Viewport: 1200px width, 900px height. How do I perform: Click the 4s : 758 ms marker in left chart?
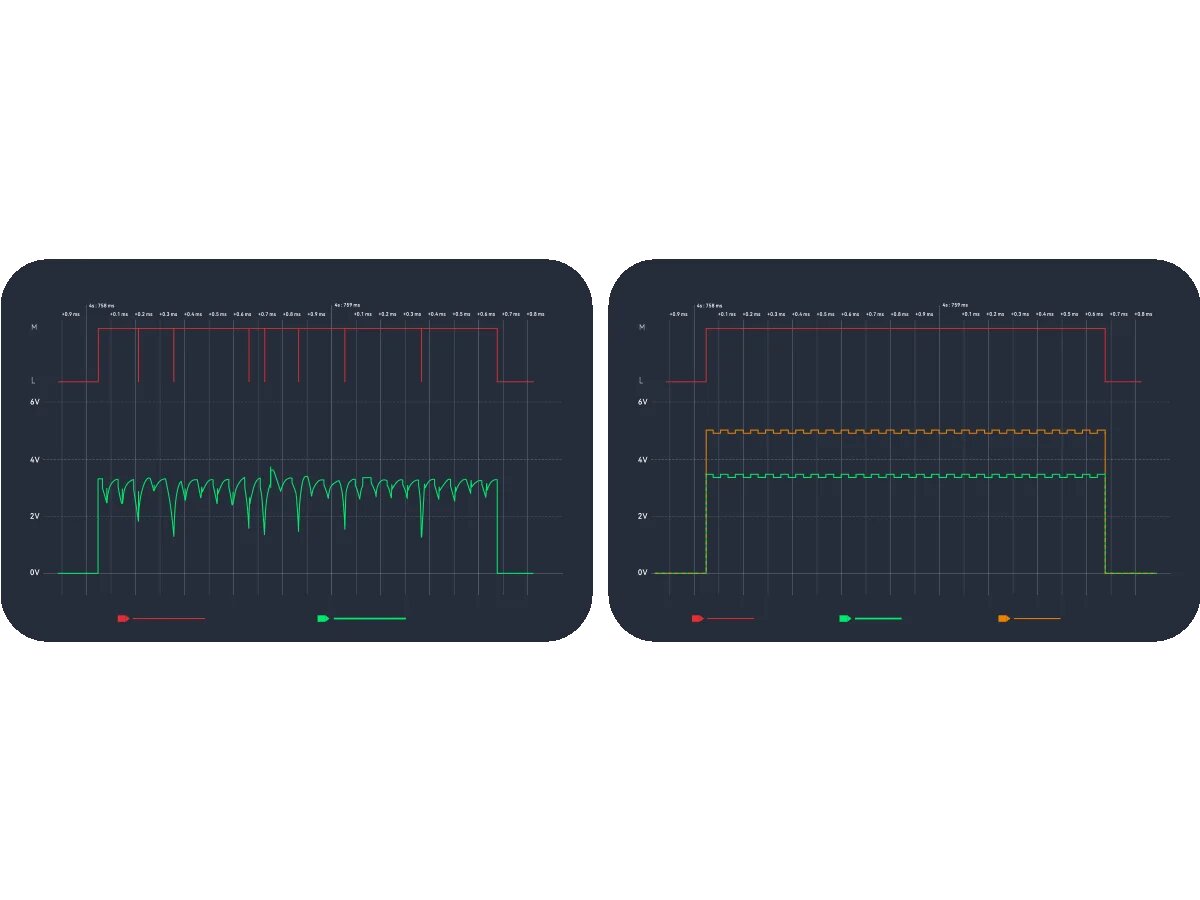pyautogui.click(x=101, y=306)
